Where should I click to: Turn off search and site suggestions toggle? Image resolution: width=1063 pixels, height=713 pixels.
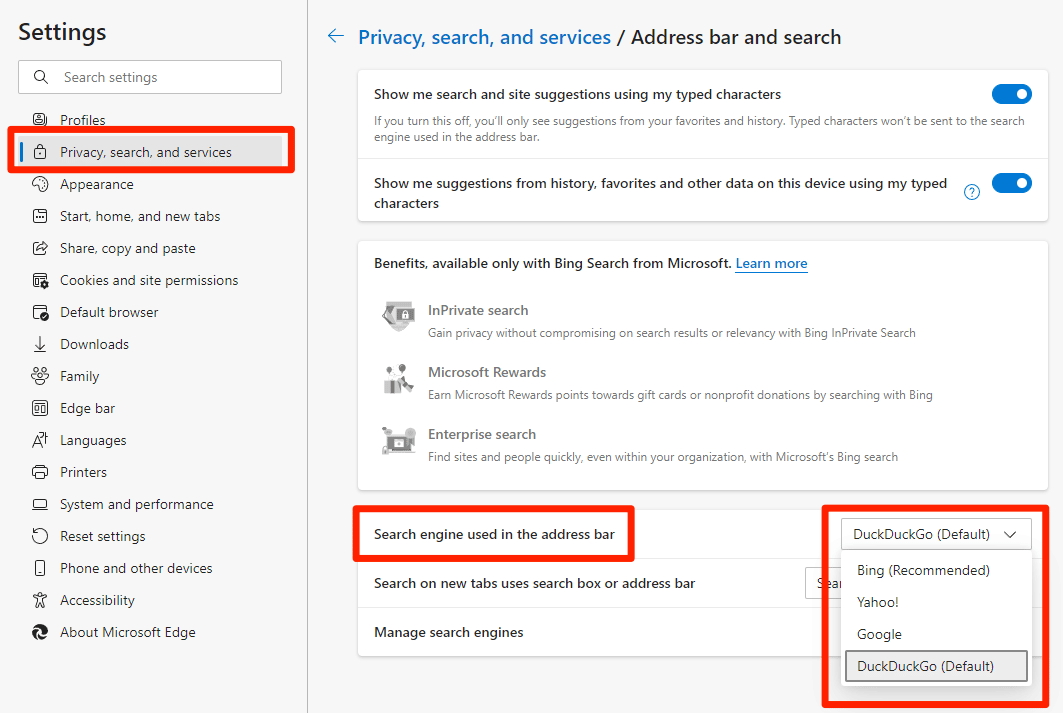pos(1011,94)
